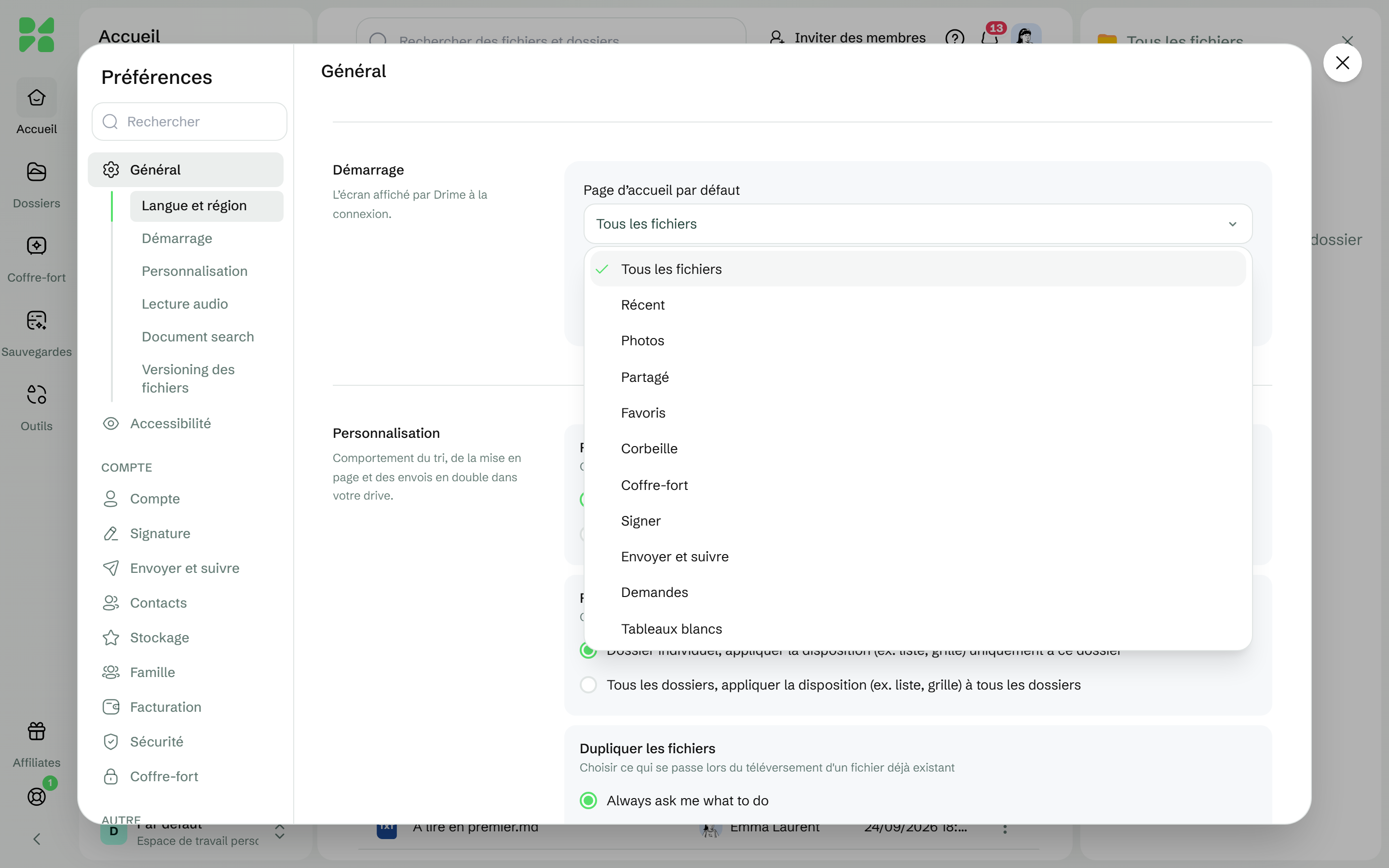Screen dimensions: 1389x868
Task: Select Tous les dossiers layout radio
Action: 588,685
